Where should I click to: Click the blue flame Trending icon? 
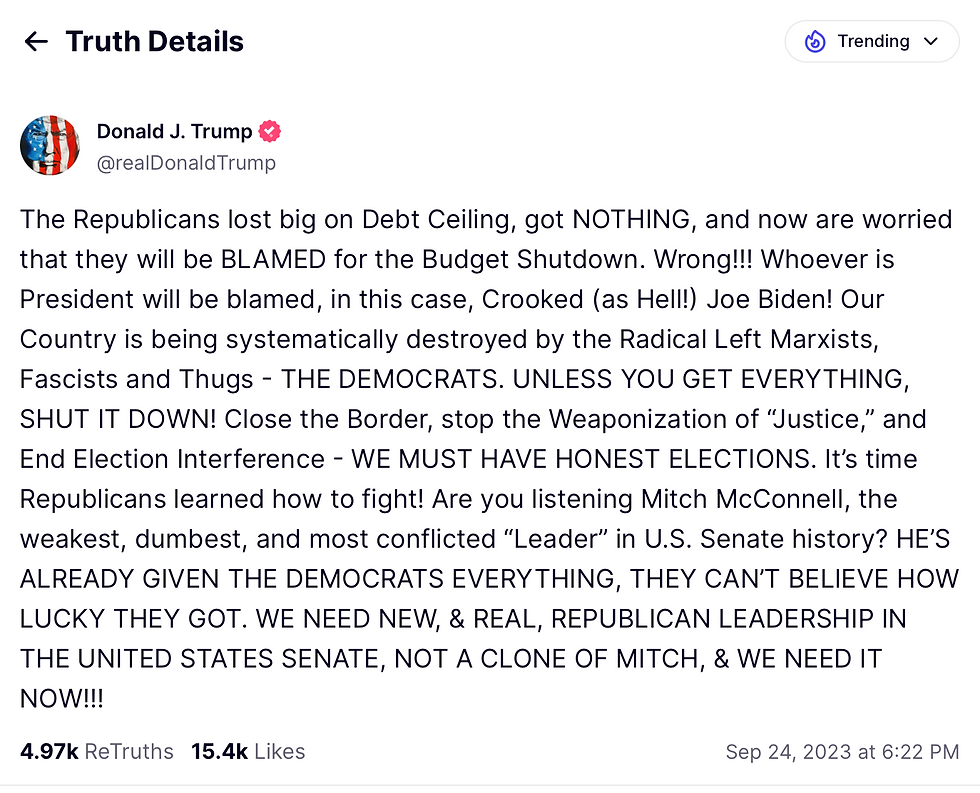coord(814,42)
